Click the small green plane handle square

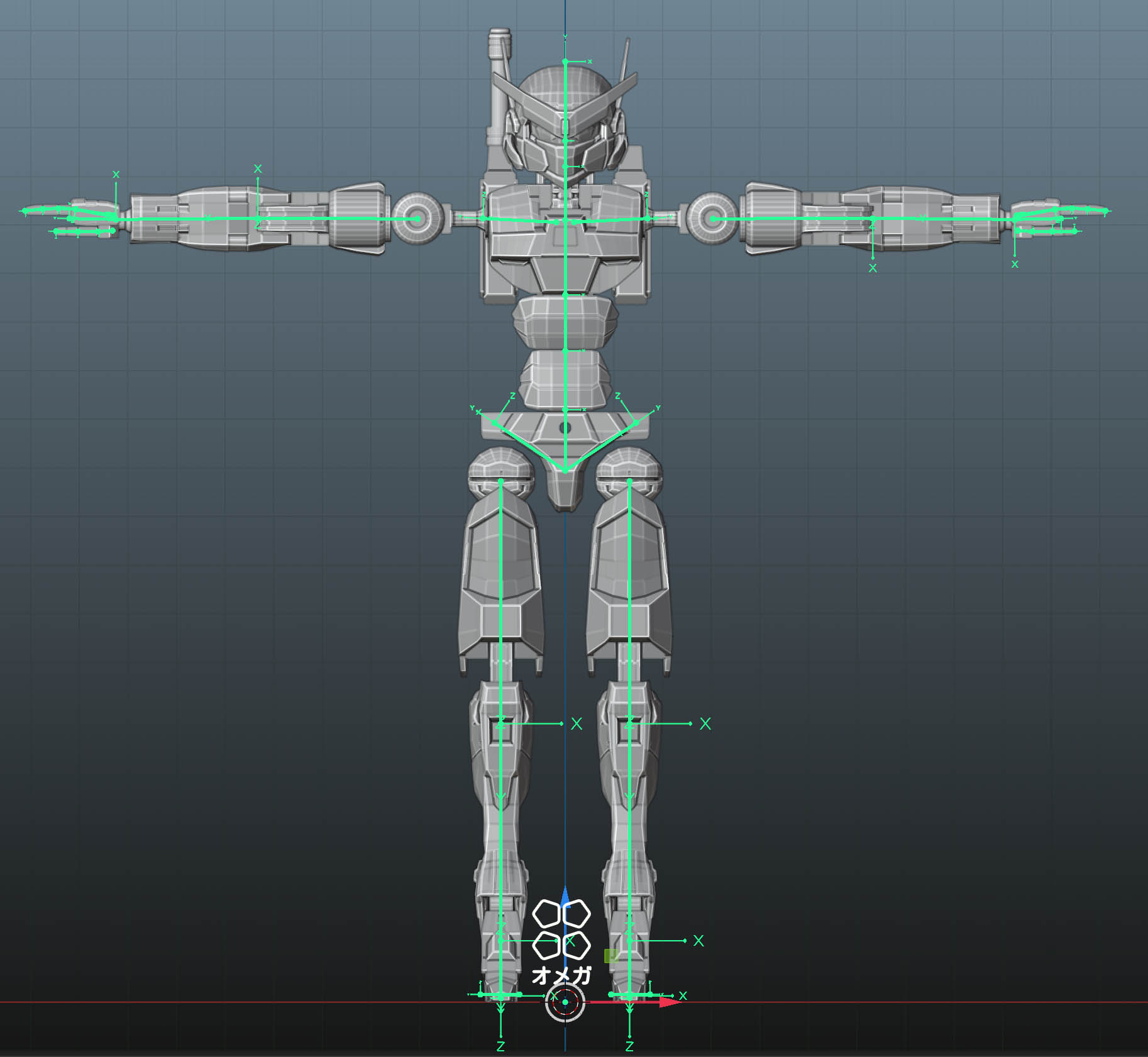pos(610,956)
